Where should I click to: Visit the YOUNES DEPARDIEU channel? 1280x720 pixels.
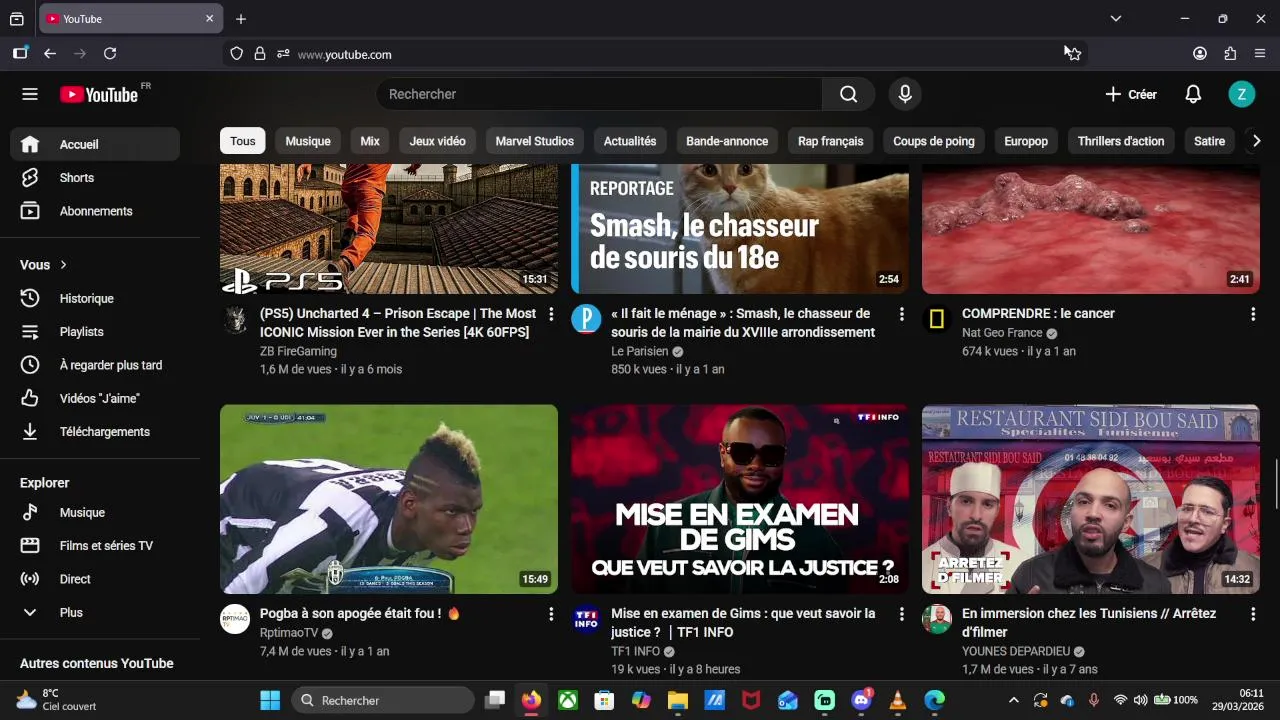tap(1016, 651)
